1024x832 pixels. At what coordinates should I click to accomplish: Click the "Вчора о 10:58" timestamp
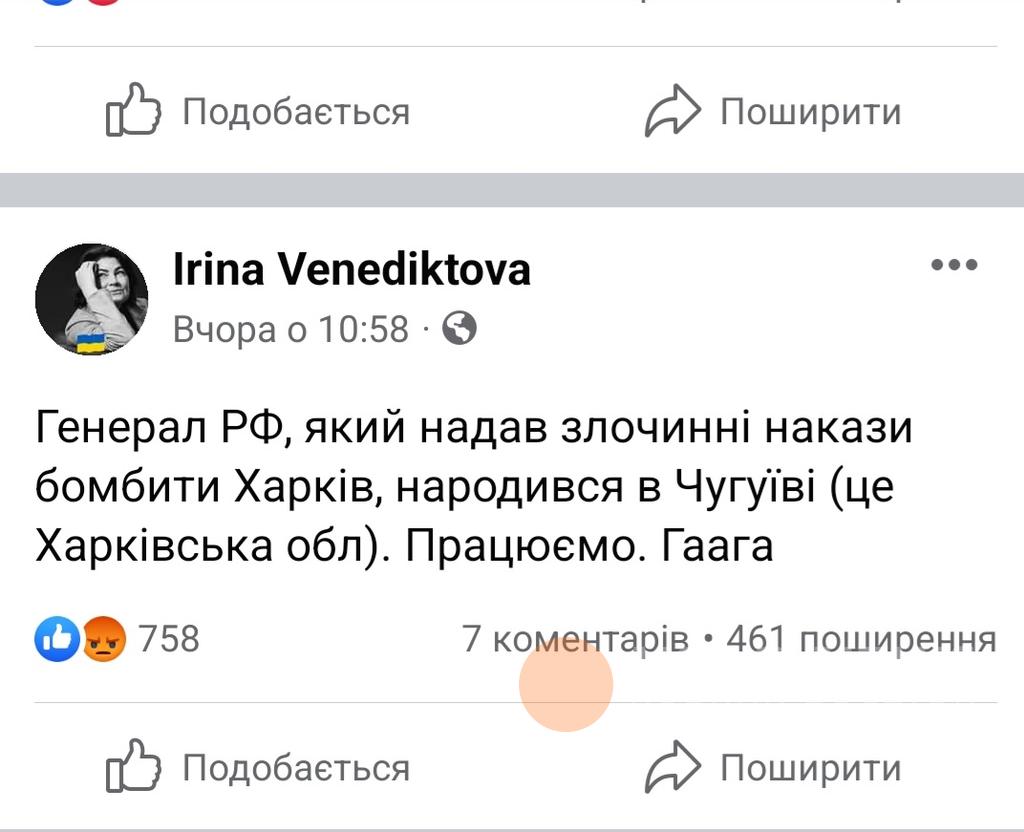291,328
